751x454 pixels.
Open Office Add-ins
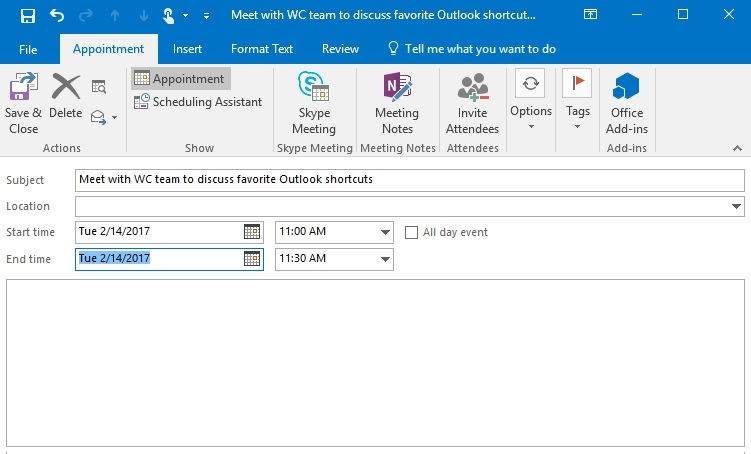coord(626,103)
